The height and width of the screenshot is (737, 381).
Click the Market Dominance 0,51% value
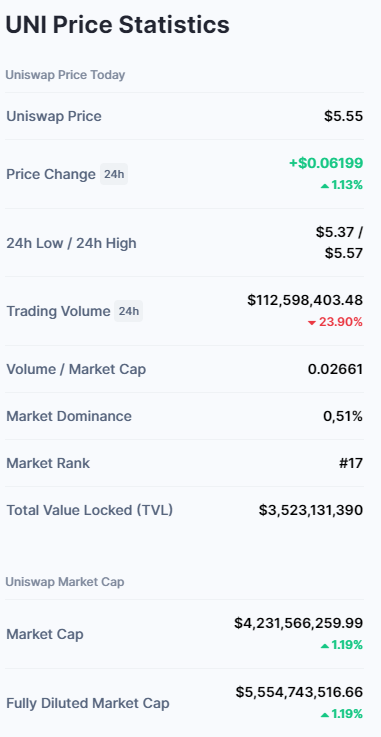[x=343, y=416]
